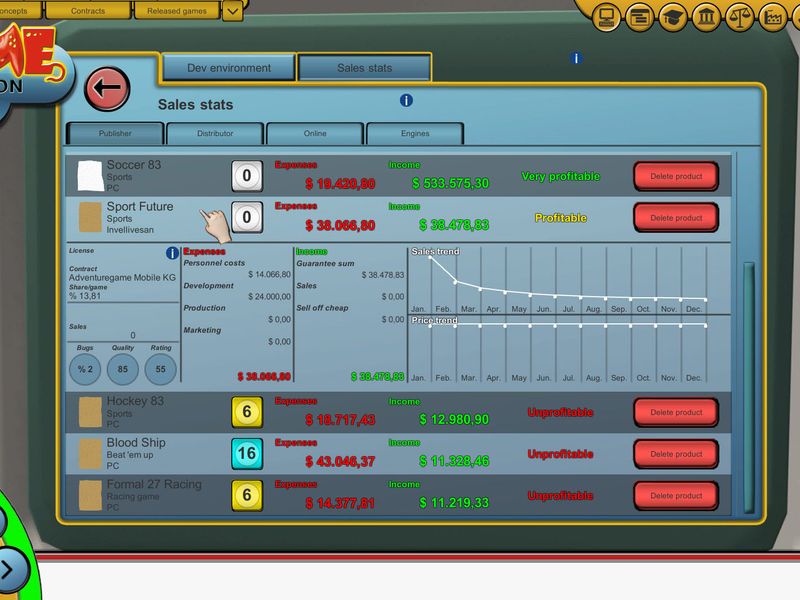Image resolution: width=800 pixels, height=600 pixels.
Task: Expand the Formal 27 Racing row title
Action: tap(154, 484)
